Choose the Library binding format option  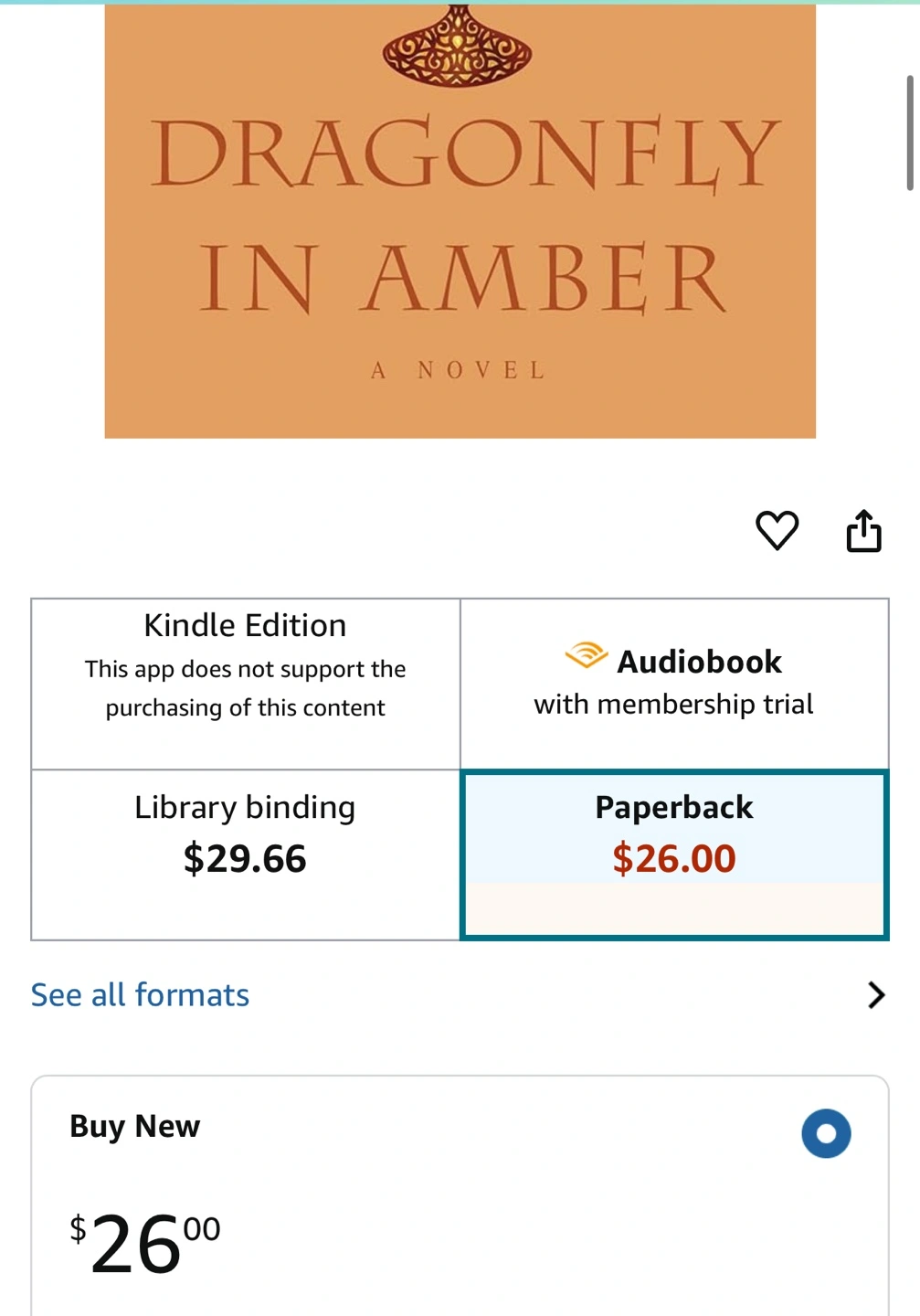246,854
